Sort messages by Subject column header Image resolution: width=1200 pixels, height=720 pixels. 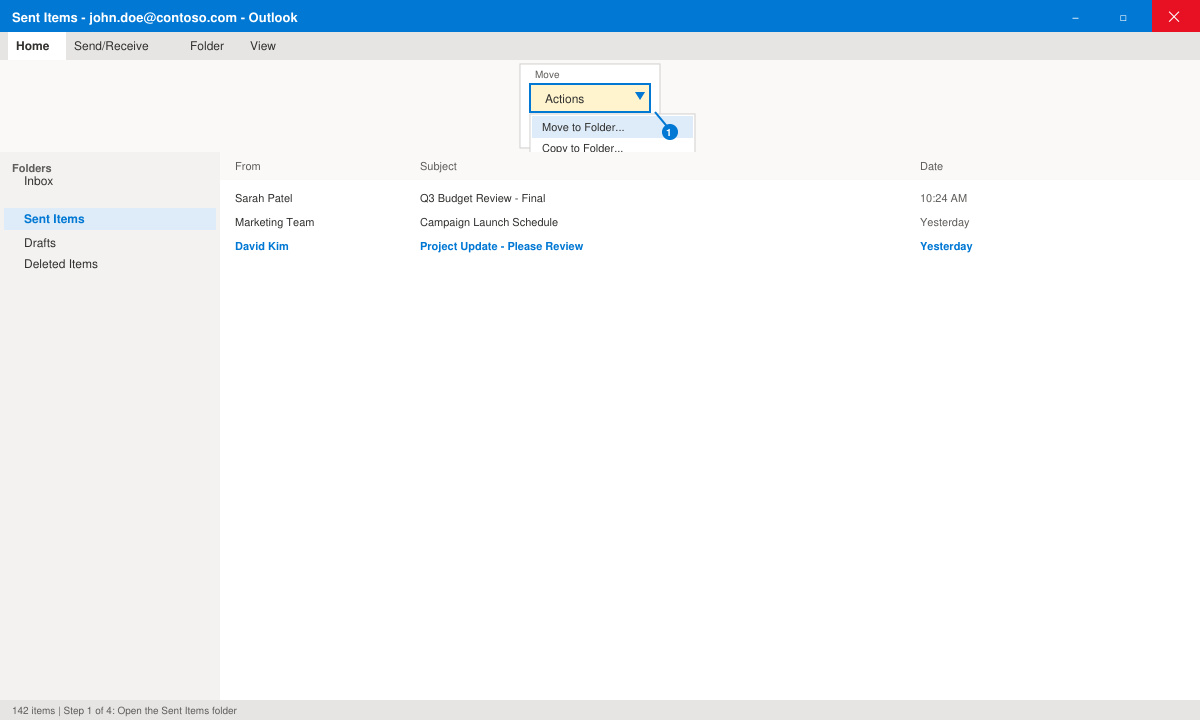[x=438, y=166]
